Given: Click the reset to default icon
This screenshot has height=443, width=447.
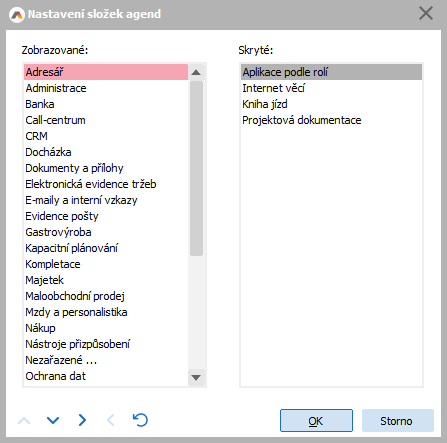Looking at the screenshot, I should point(140,420).
